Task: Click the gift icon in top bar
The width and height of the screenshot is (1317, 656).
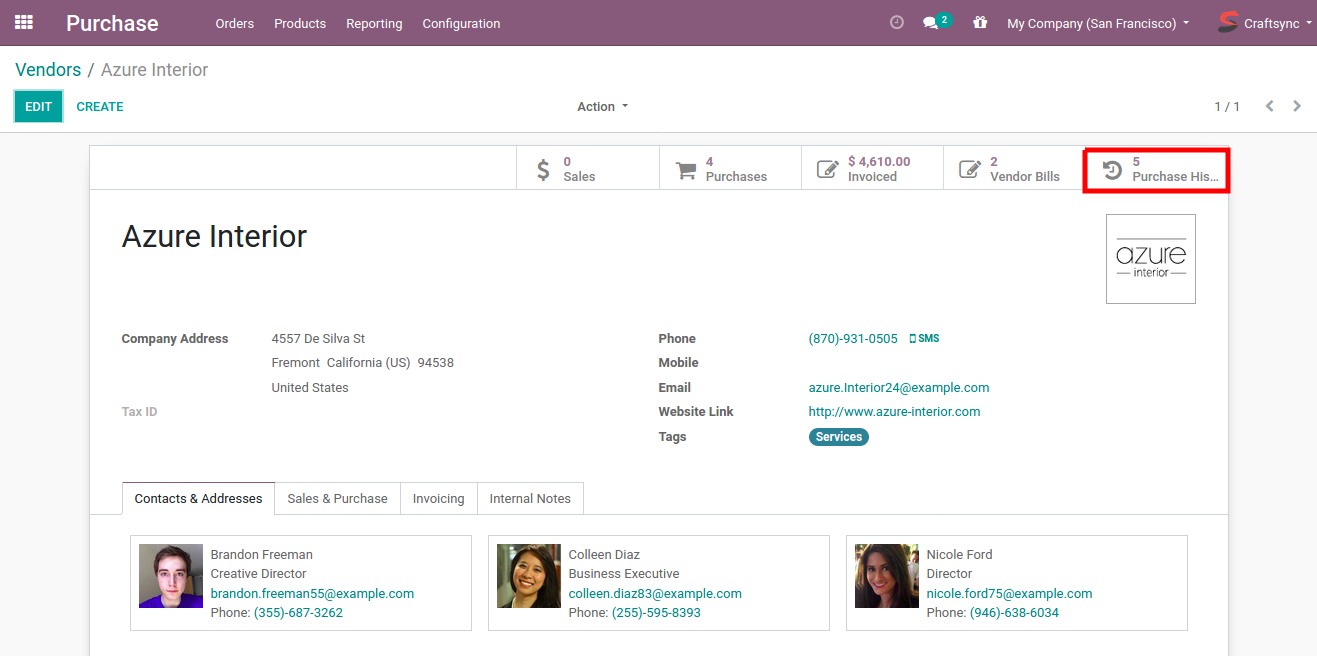Action: [980, 22]
